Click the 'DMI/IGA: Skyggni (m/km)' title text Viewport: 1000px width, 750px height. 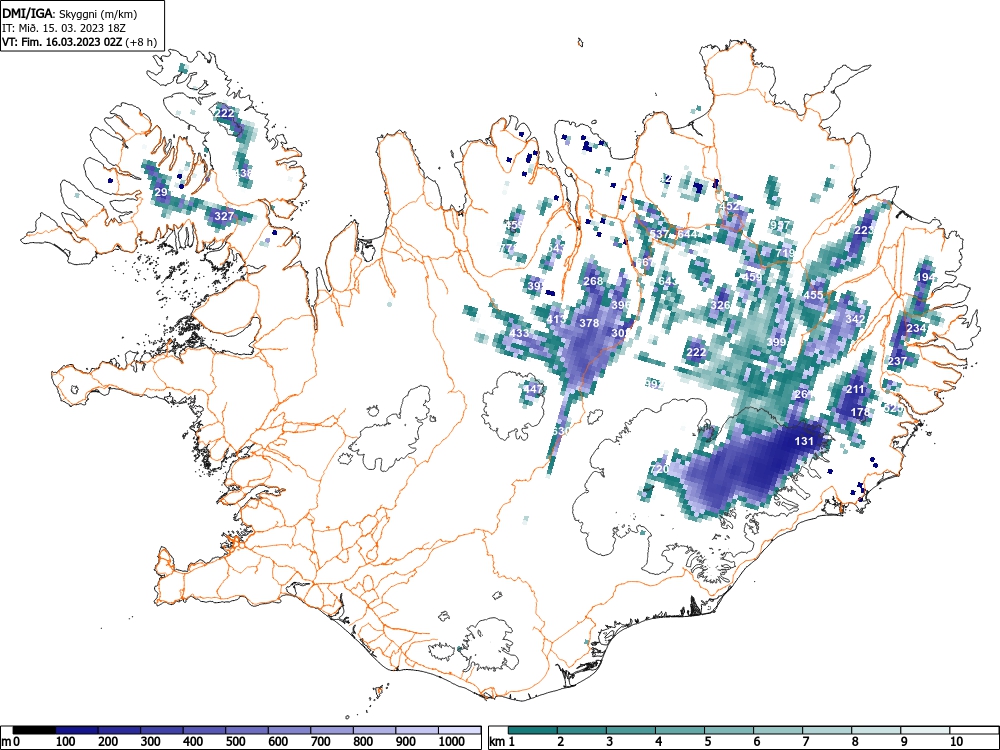pyautogui.click(x=70, y=14)
